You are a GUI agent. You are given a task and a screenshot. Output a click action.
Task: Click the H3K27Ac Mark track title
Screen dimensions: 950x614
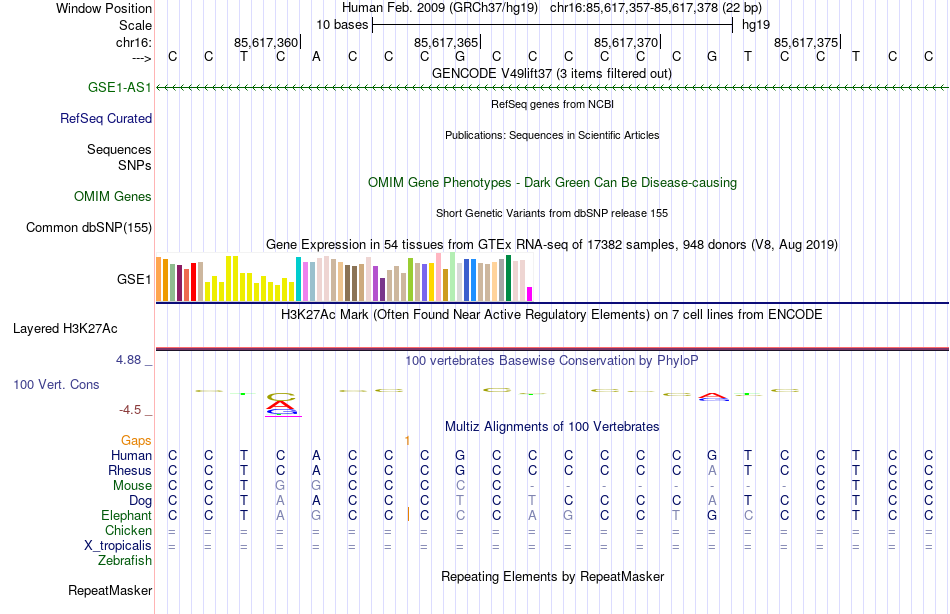pos(552,315)
